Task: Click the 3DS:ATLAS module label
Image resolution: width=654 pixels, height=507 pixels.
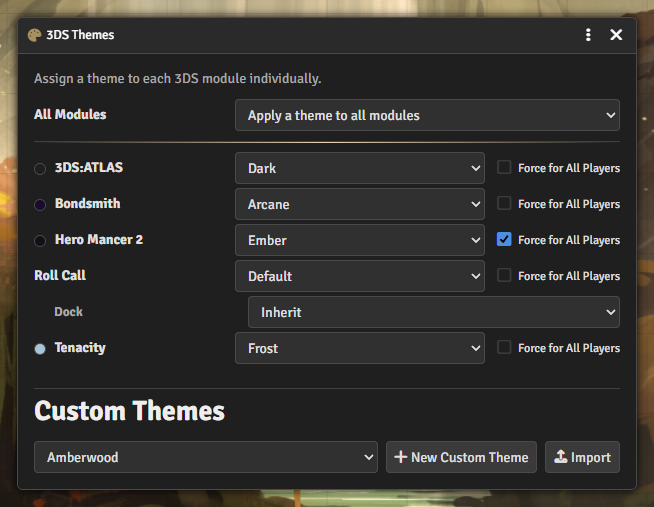Action: [x=89, y=167]
